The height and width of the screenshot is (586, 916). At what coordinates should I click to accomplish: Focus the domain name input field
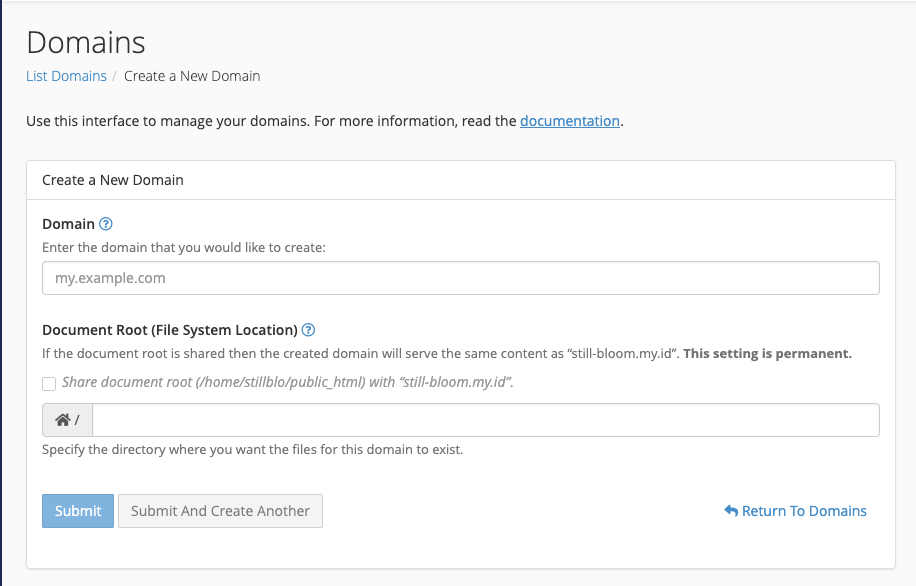tap(460, 278)
